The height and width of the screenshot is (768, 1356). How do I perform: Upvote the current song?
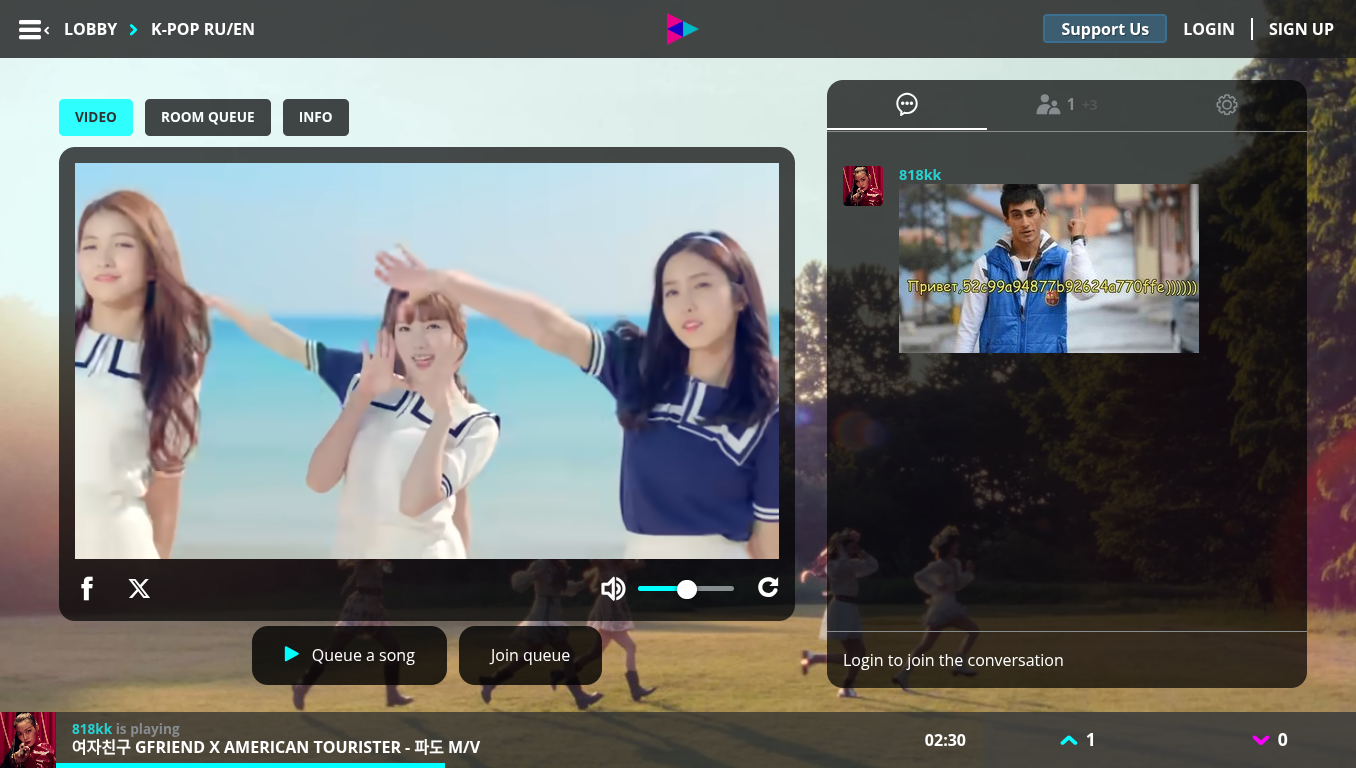tap(1077, 740)
